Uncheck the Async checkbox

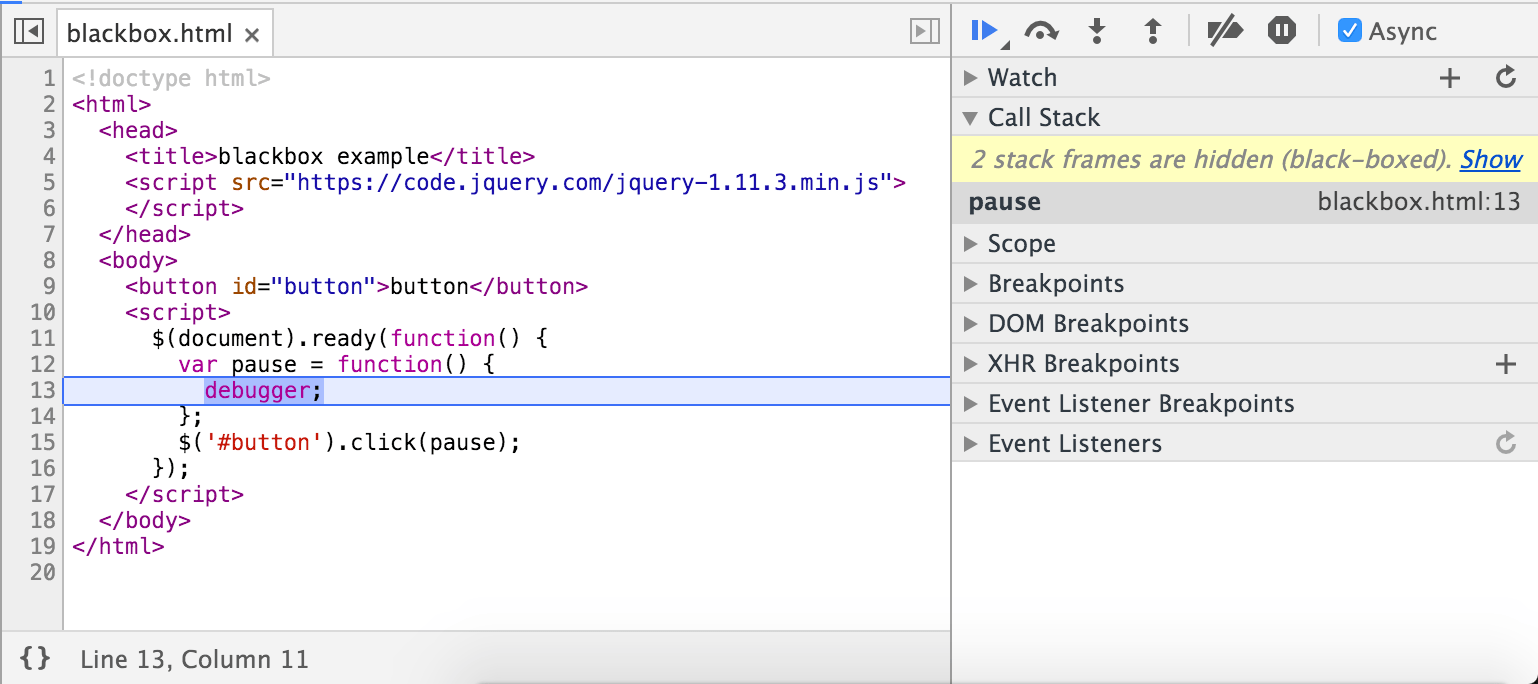pyautogui.click(x=1350, y=31)
